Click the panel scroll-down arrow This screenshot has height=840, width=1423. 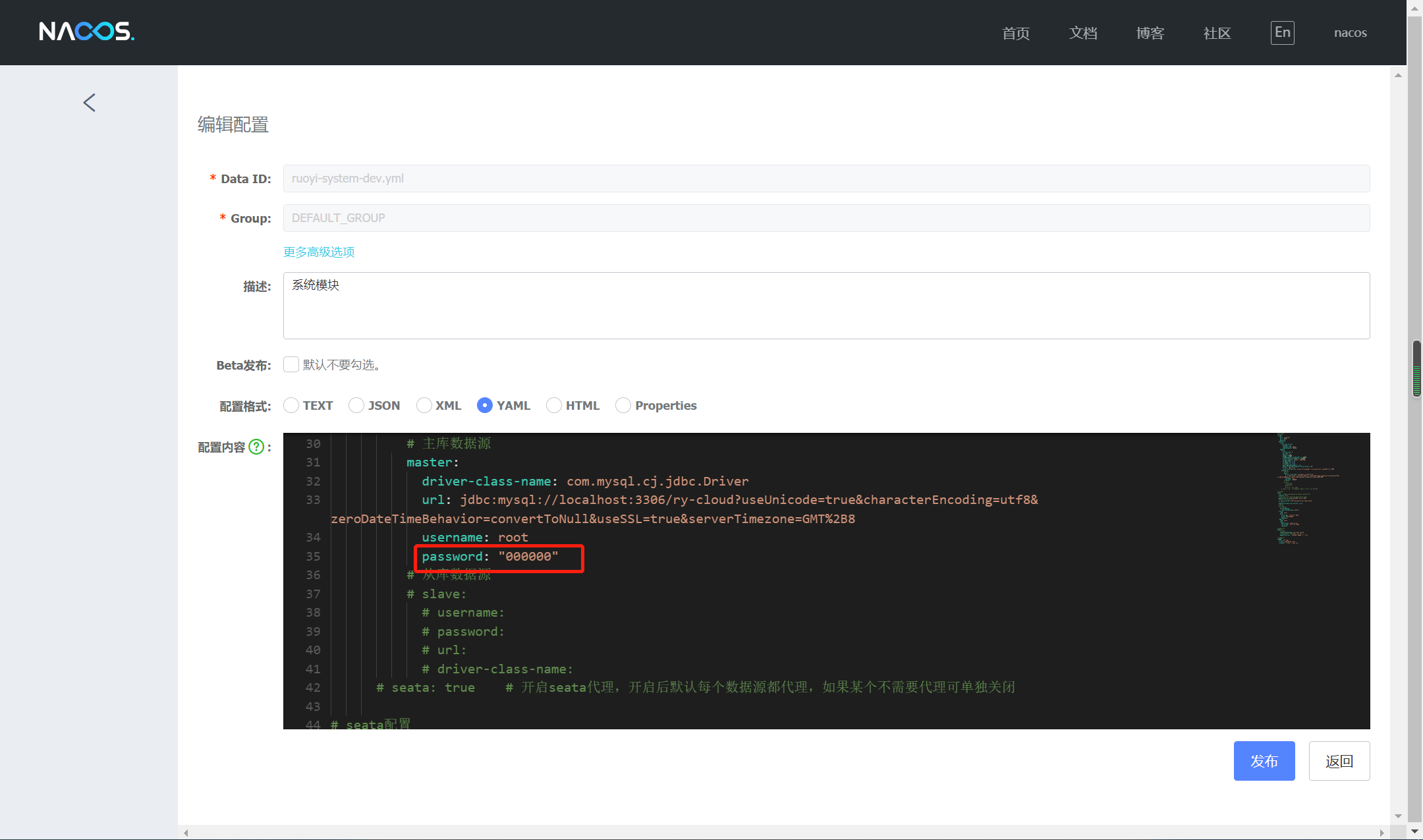click(1398, 816)
